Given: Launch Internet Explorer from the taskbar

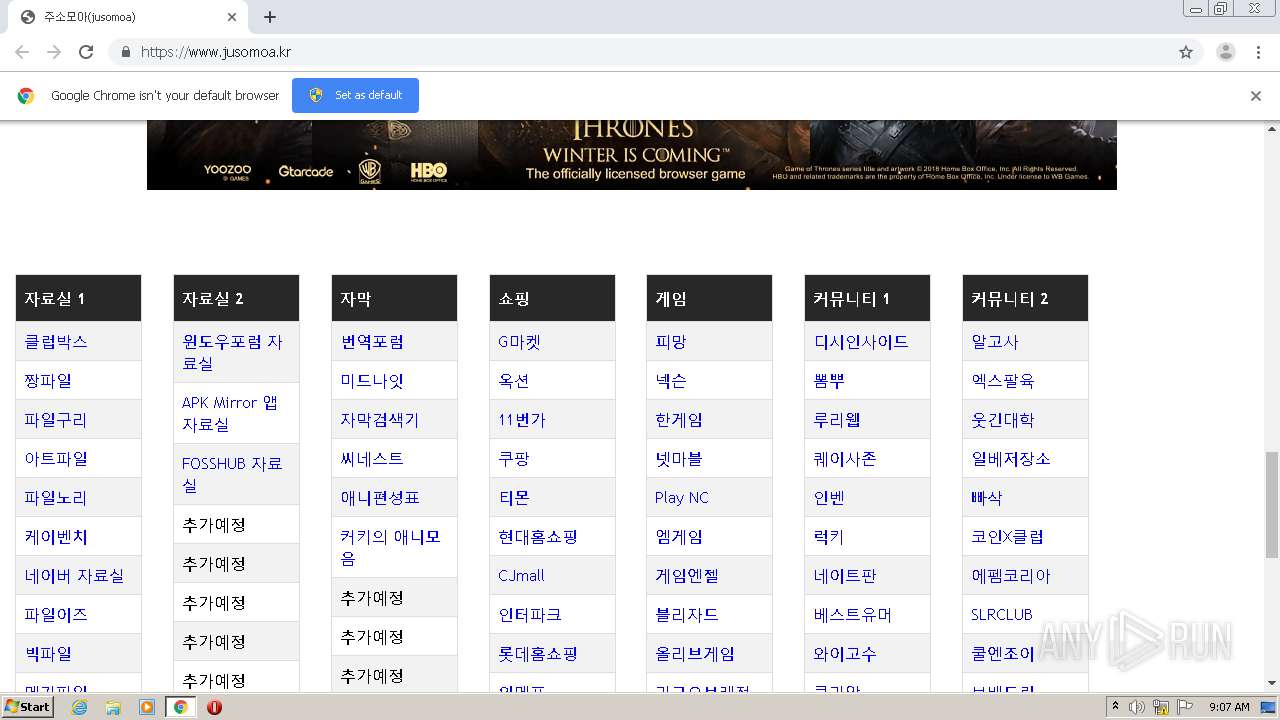Looking at the screenshot, I should (x=80, y=707).
